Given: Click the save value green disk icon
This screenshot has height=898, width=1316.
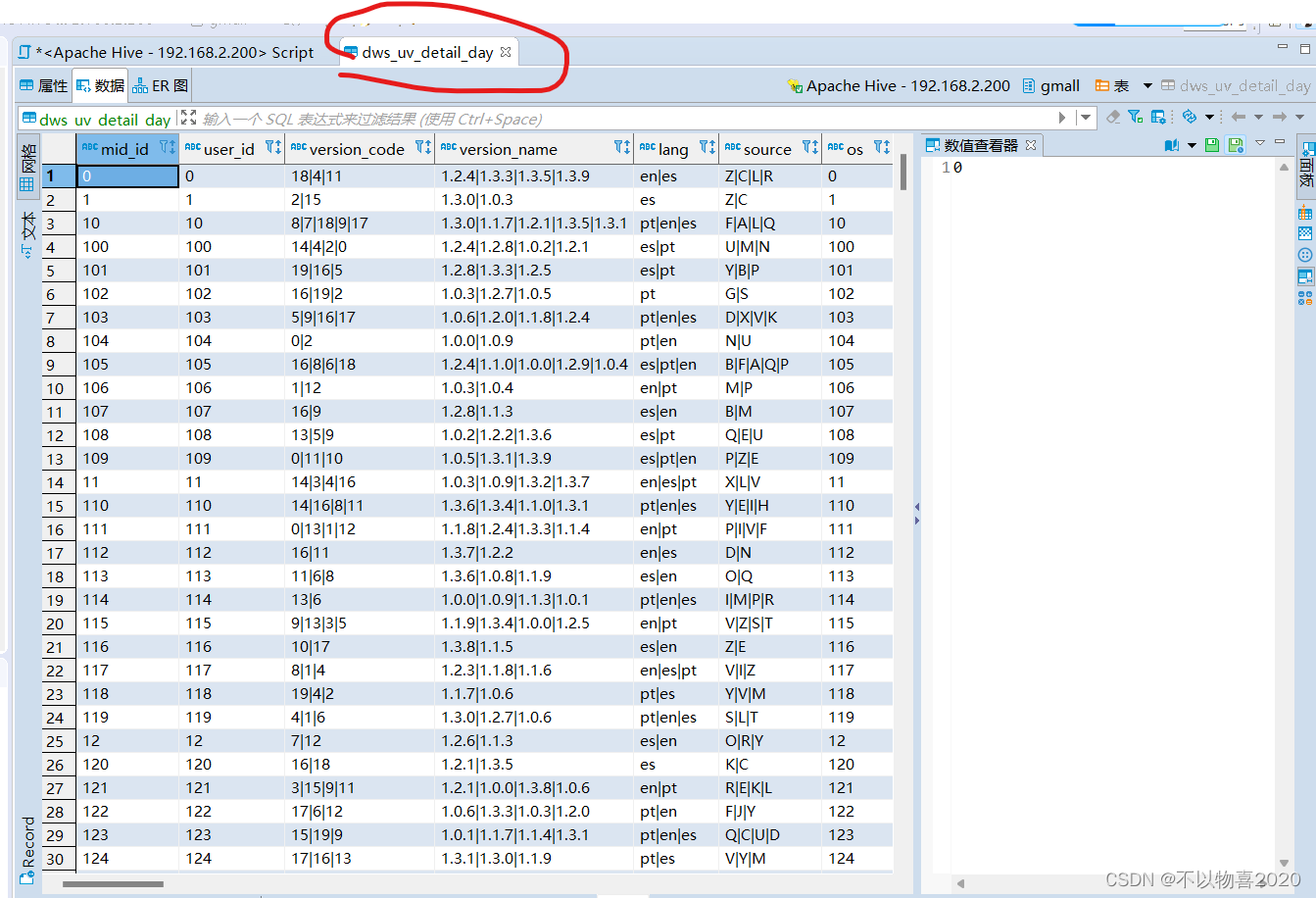Looking at the screenshot, I should click(x=1212, y=145).
